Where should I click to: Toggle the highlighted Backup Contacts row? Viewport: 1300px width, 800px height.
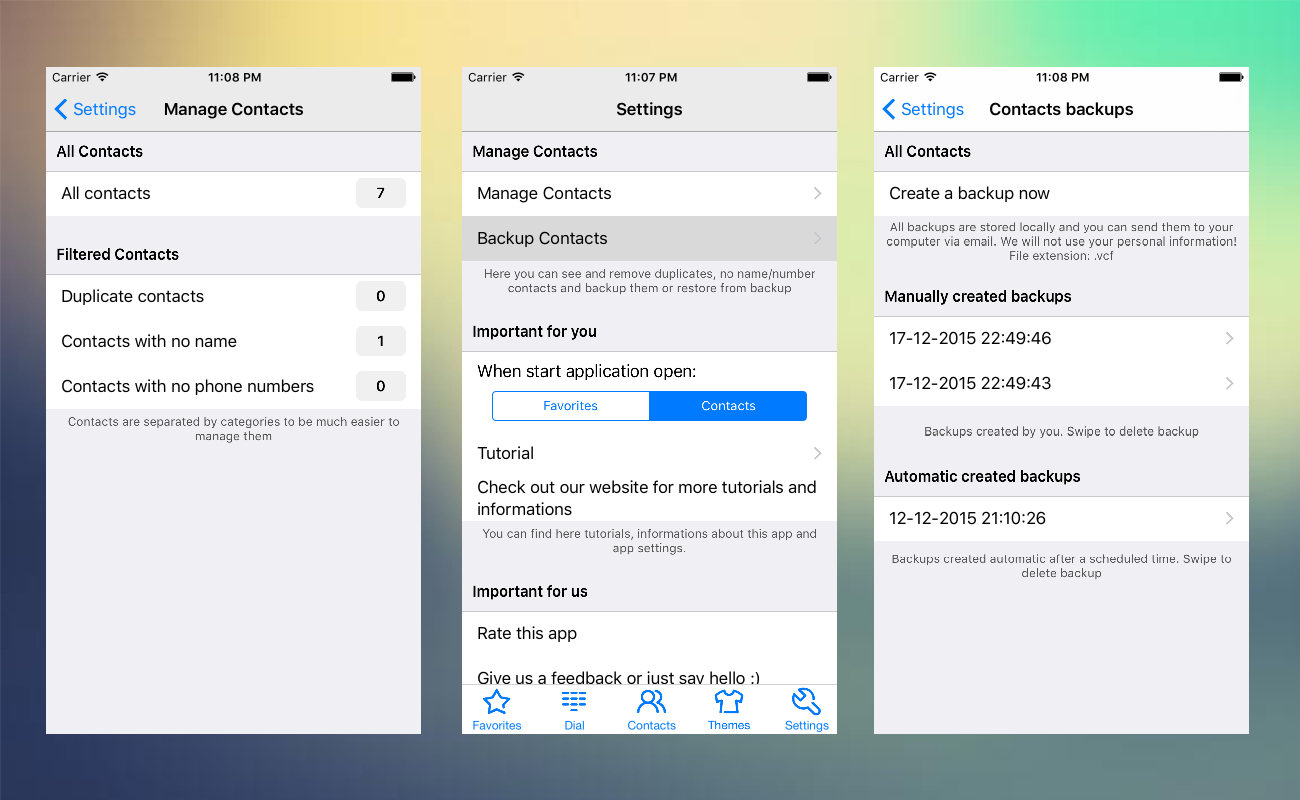649,238
